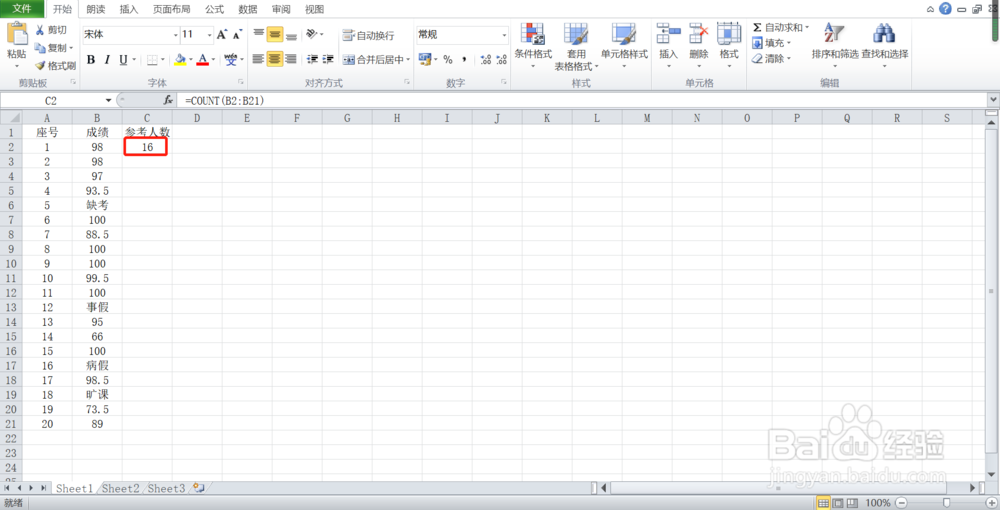The image size is (1000, 510).
Task: Click the Paste (粘贴) clipboard icon
Action: 17,34
